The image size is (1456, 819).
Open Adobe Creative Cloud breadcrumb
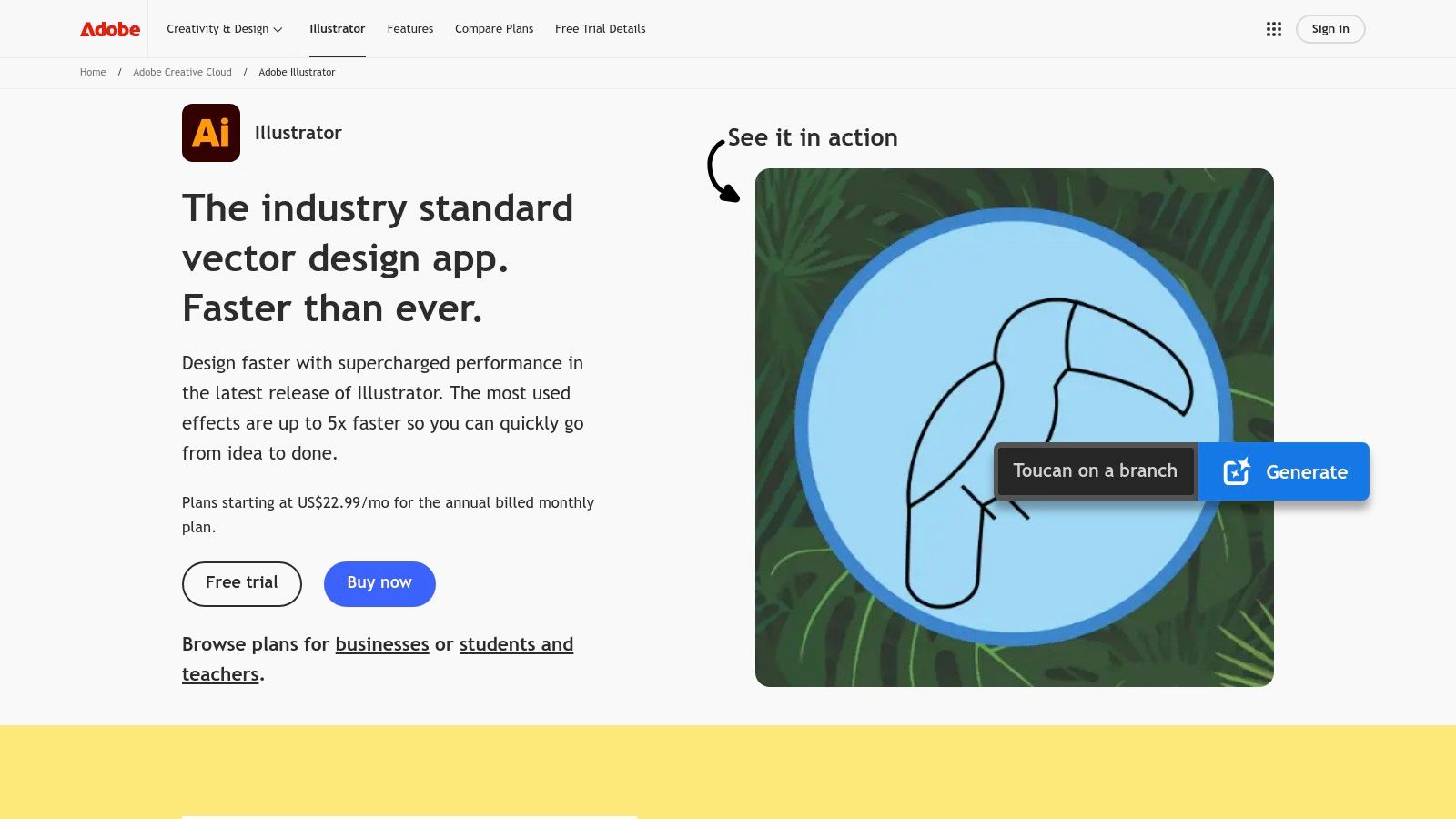[182, 72]
